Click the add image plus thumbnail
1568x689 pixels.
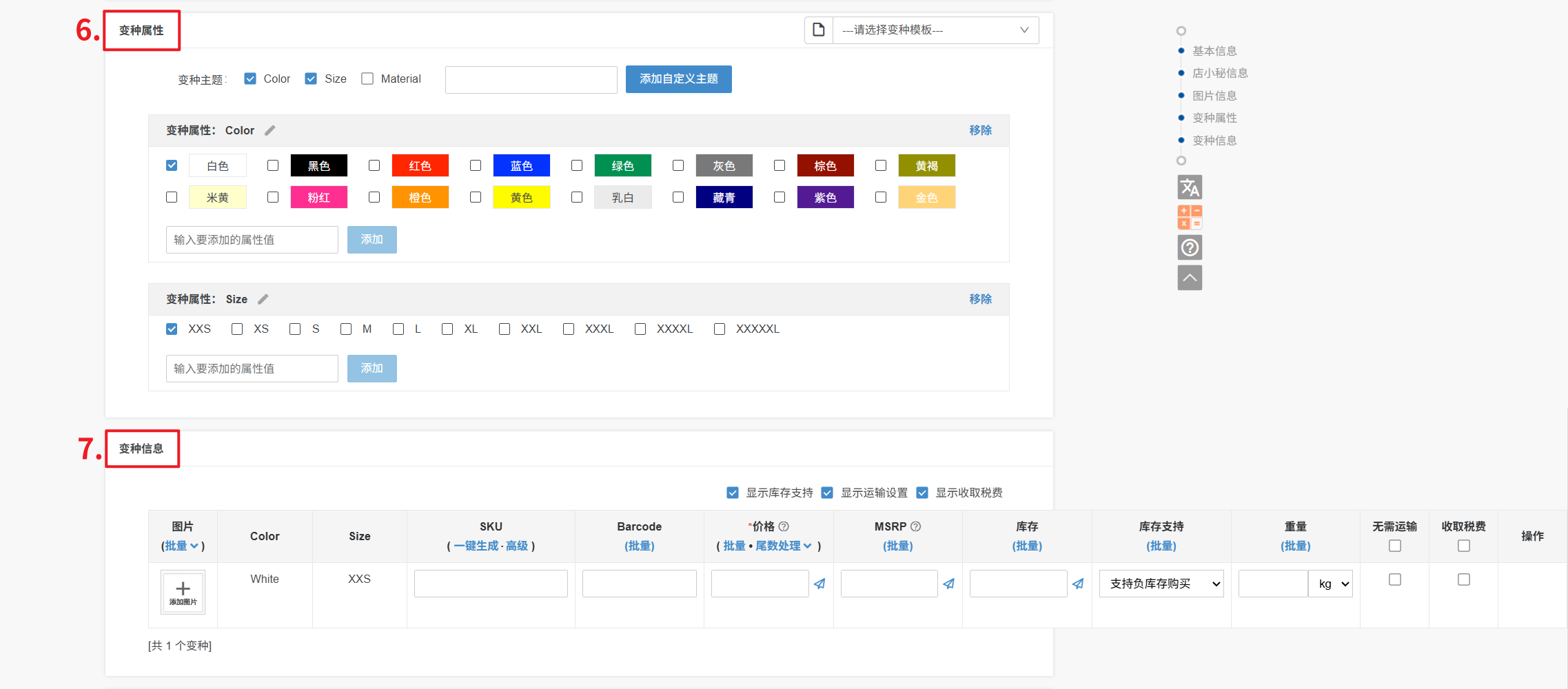pos(183,592)
